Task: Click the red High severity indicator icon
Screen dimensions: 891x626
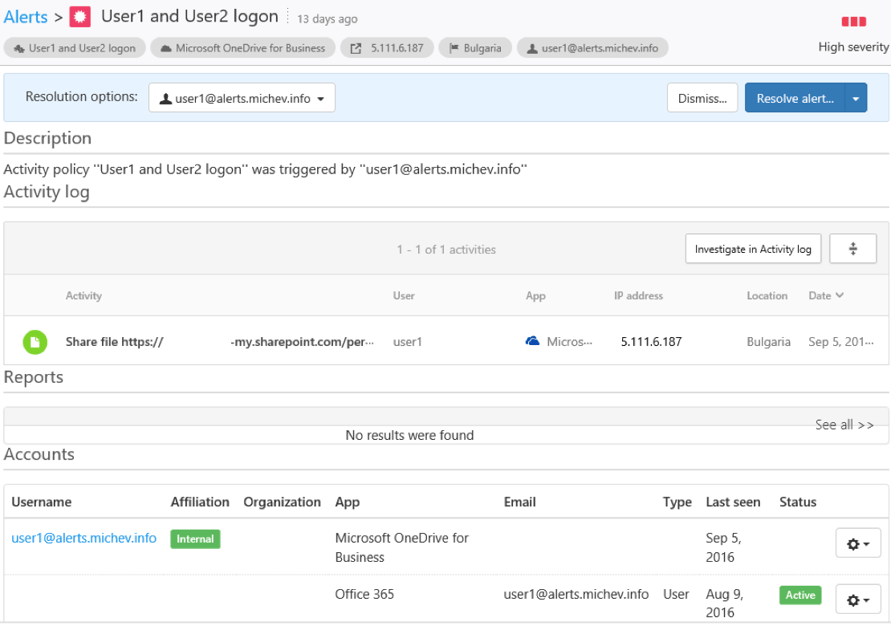Action: [x=853, y=22]
